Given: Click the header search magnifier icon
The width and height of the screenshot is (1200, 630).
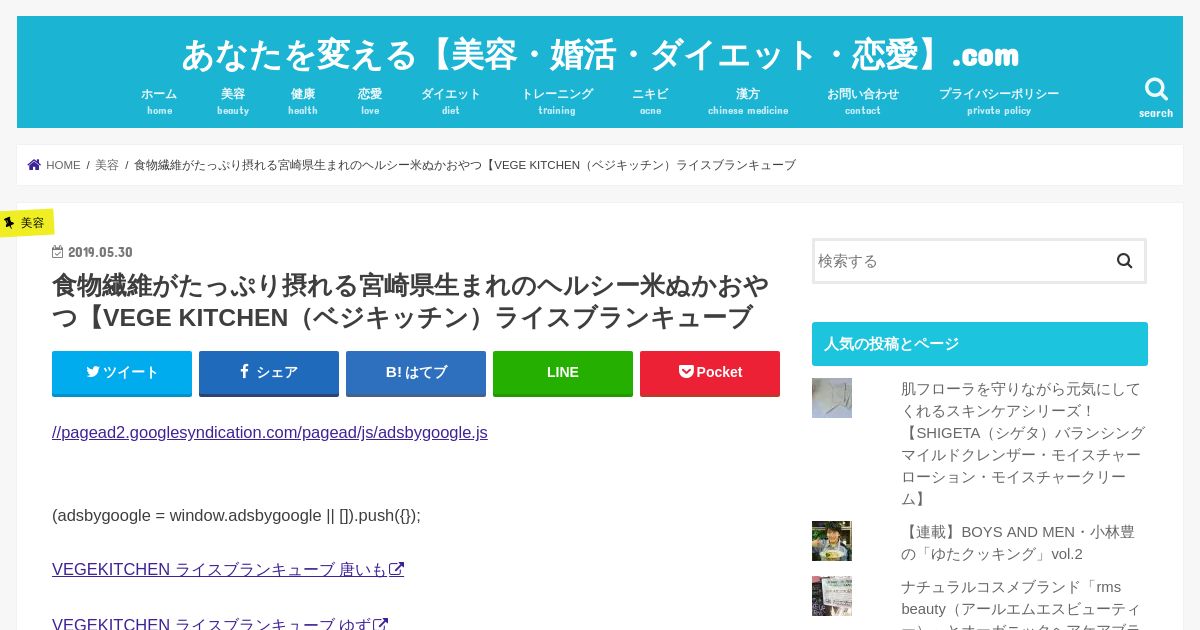Looking at the screenshot, I should [x=1156, y=89].
